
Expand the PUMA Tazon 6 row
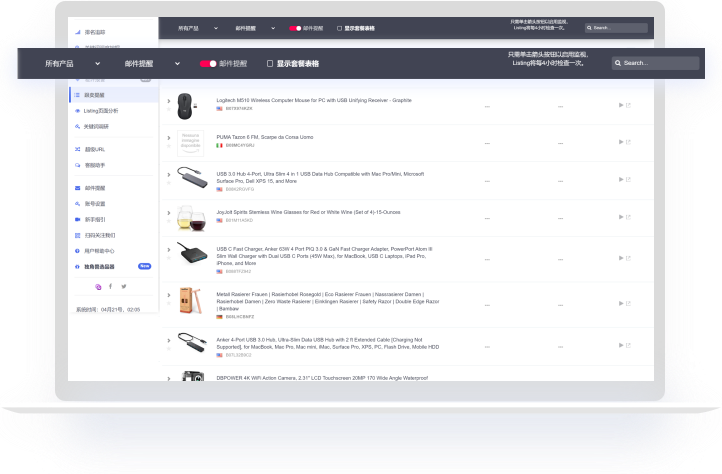[x=169, y=138]
